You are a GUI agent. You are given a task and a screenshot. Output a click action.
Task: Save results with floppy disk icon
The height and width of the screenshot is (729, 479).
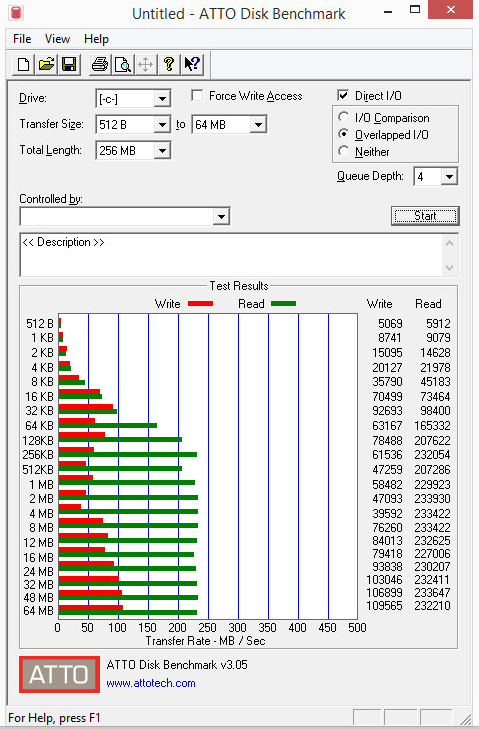(69, 64)
